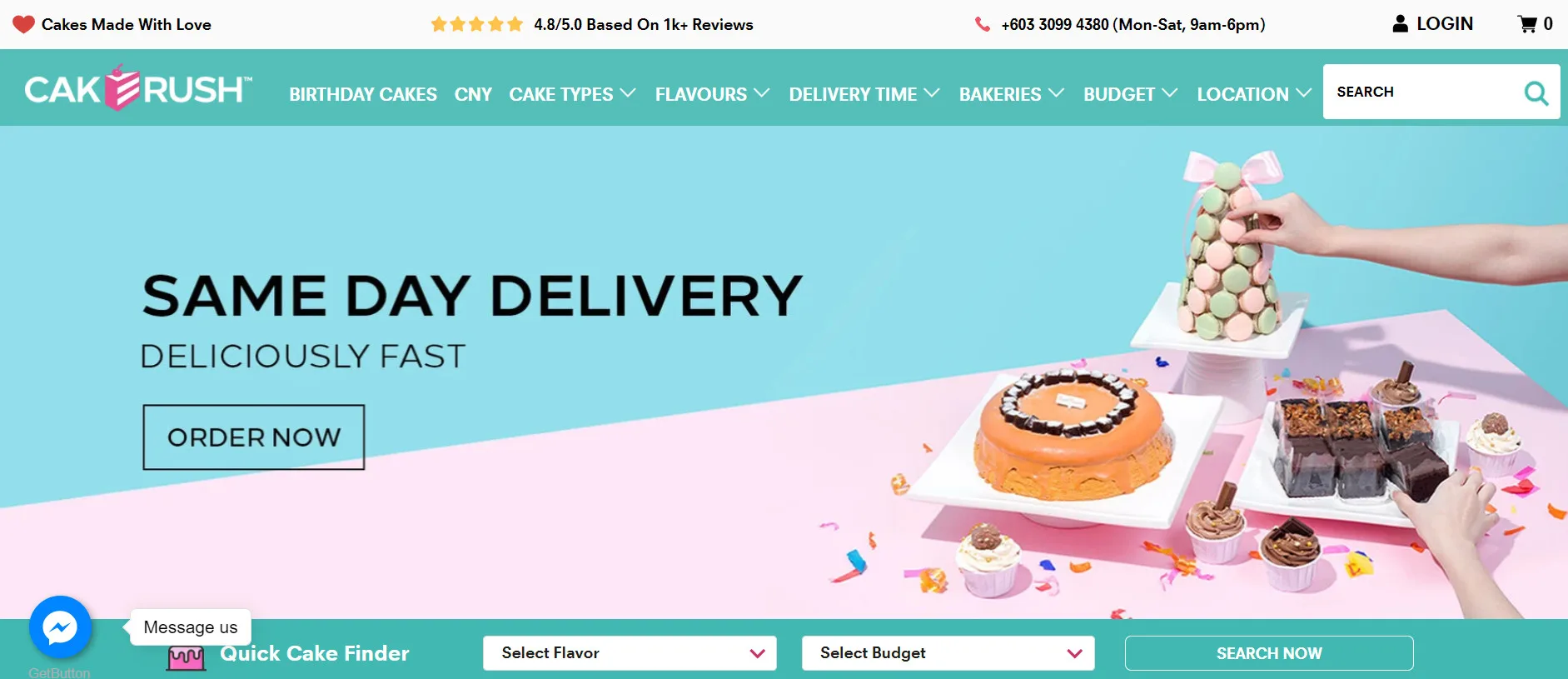Click the red phone icon
Screen dimensions: 1568x679
click(x=983, y=24)
